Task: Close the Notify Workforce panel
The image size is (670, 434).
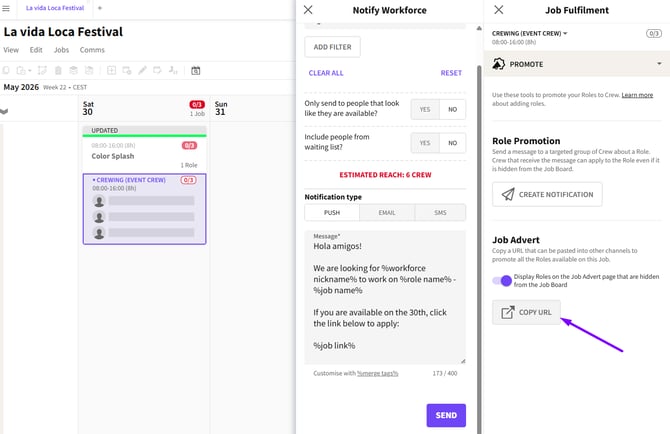Action: point(308,10)
